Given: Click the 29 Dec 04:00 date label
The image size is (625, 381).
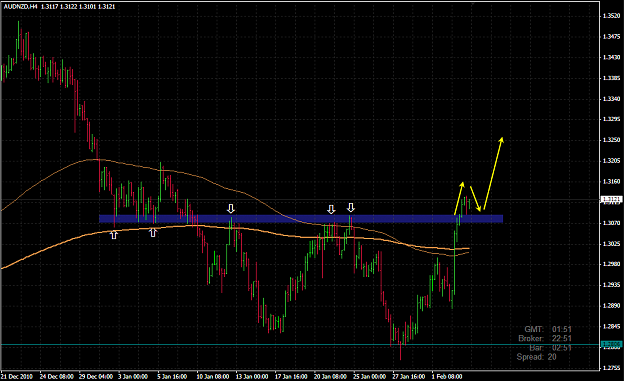Looking at the screenshot, I should click(96, 376).
